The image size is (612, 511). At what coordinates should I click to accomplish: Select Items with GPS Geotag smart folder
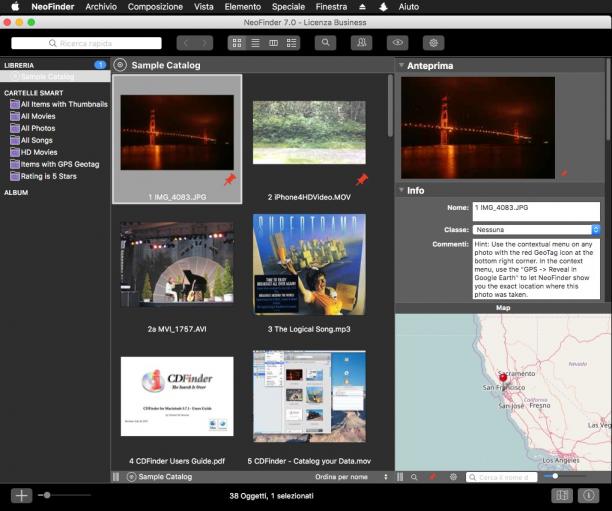tap(55, 164)
